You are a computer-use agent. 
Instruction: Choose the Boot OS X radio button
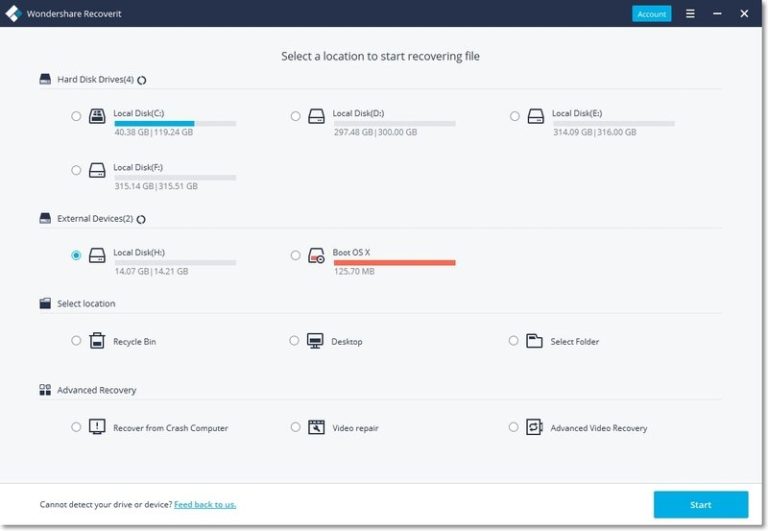pos(295,255)
